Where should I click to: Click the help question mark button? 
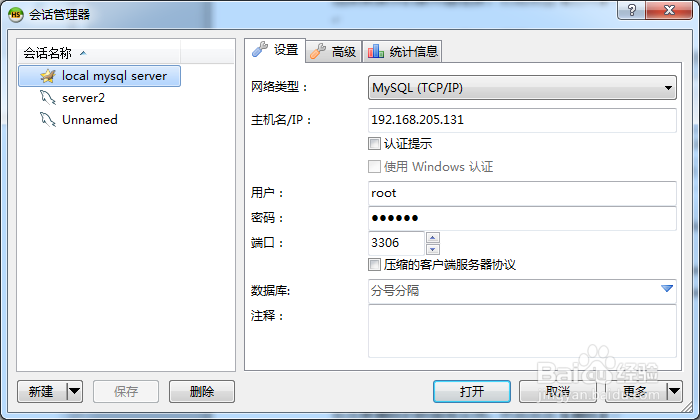tap(631, 10)
